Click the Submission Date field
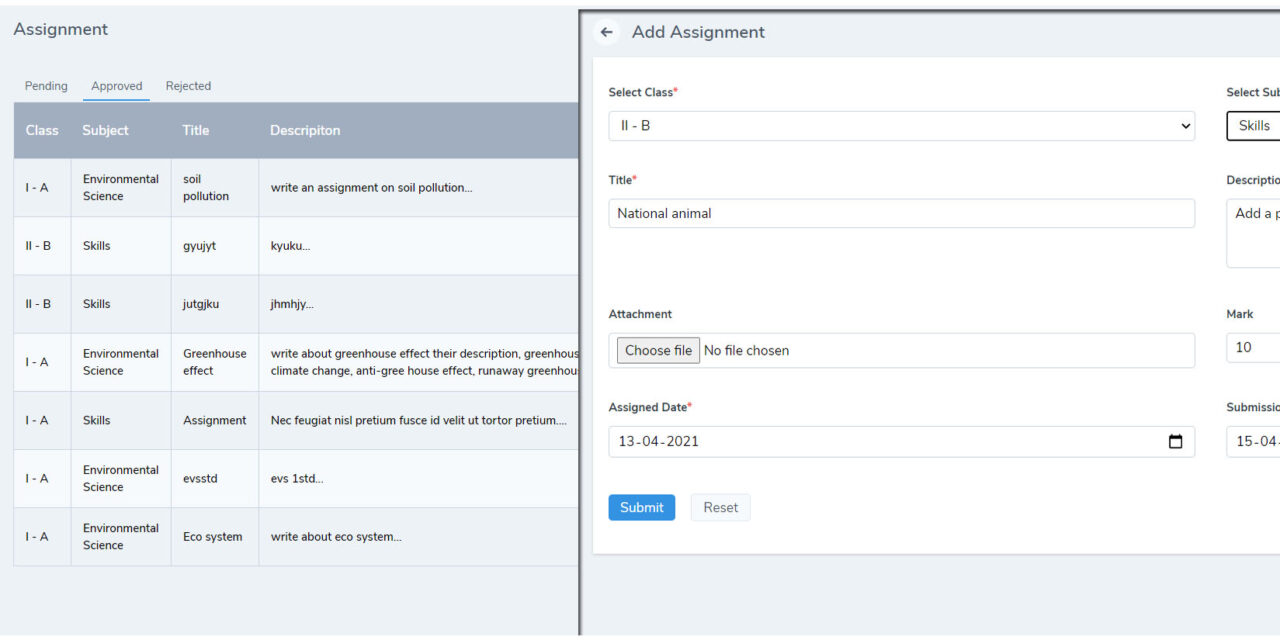The height and width of the screenshot is (640, 1280). pyautogui.click(x=1255, y=441)
